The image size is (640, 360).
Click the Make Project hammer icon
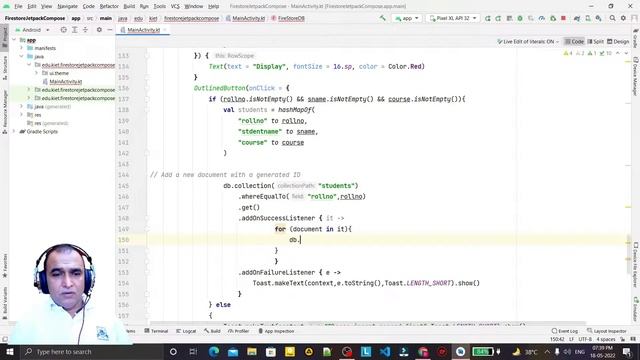point(382,18)
